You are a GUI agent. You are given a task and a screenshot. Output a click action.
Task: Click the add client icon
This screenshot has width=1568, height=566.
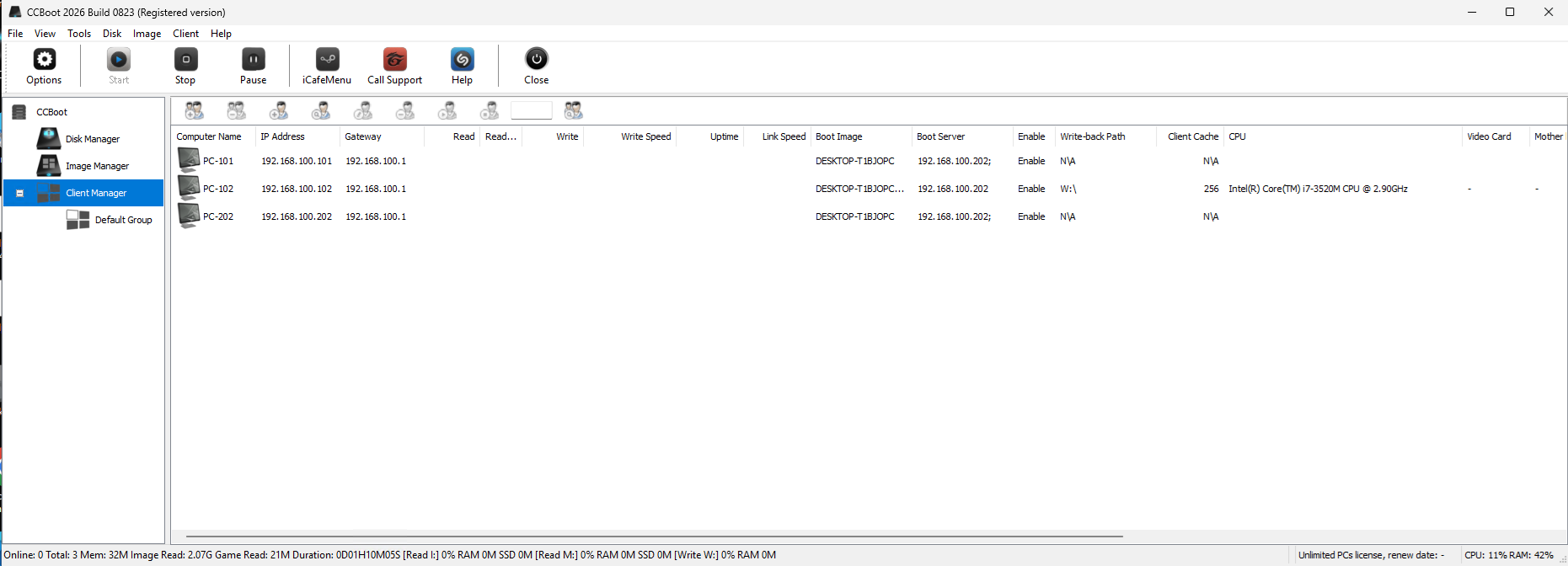pyautogui.click(x=279, y=110)
